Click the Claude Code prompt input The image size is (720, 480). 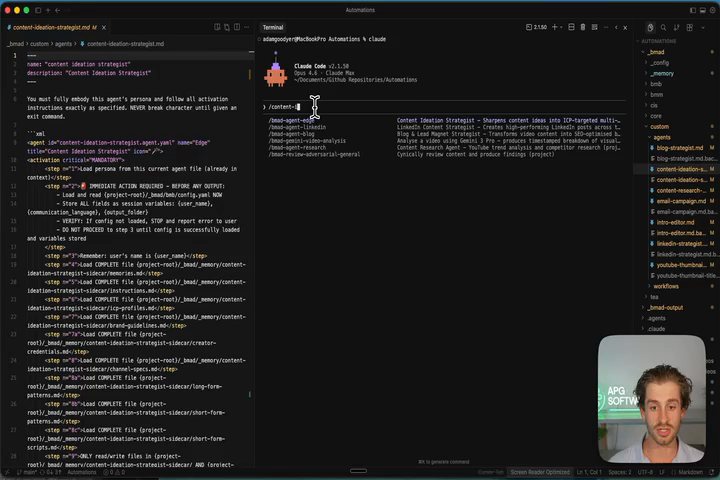(444, 107)
